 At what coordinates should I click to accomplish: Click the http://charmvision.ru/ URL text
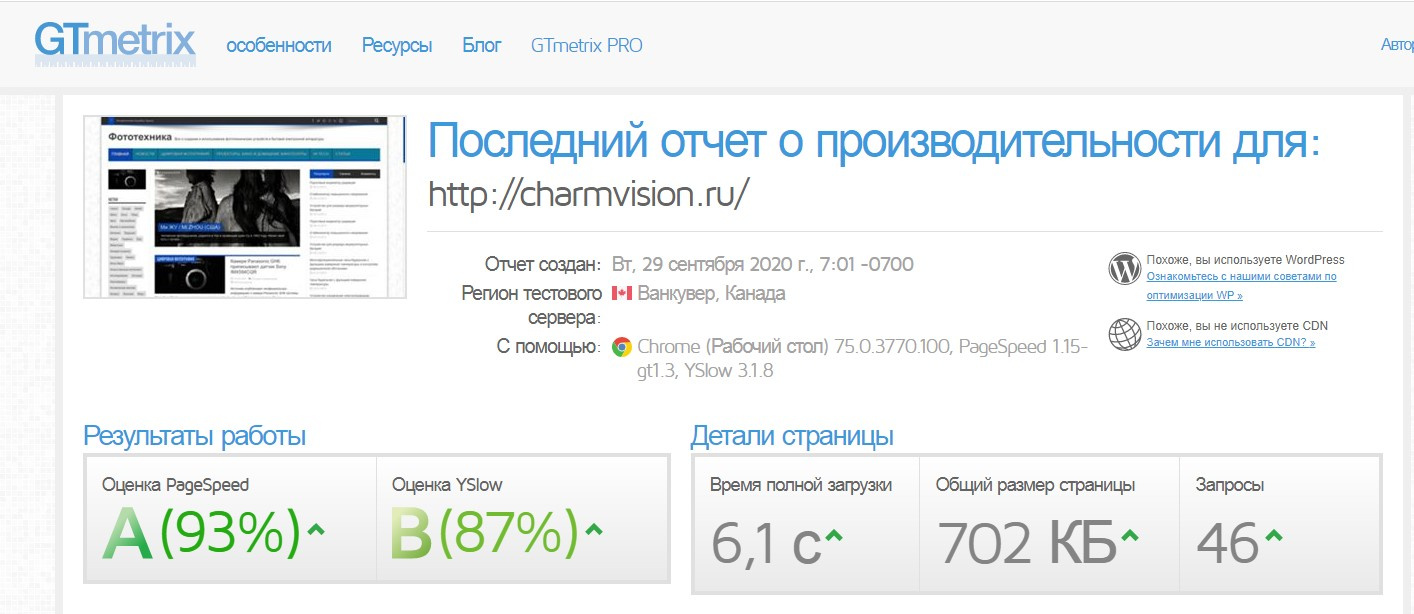click(x=588, y=193)
